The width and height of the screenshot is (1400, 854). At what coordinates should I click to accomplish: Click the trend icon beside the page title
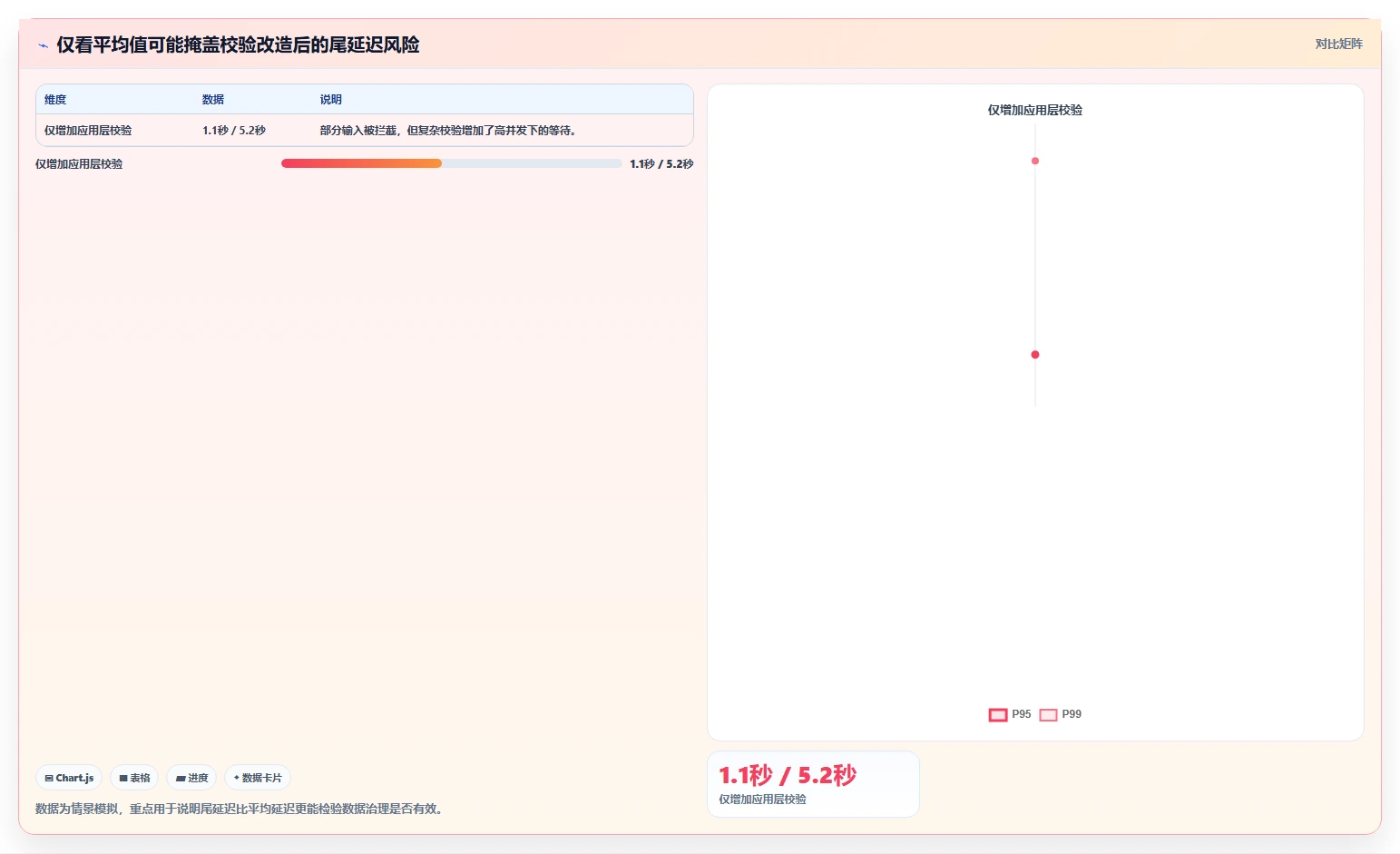point(43,45)
